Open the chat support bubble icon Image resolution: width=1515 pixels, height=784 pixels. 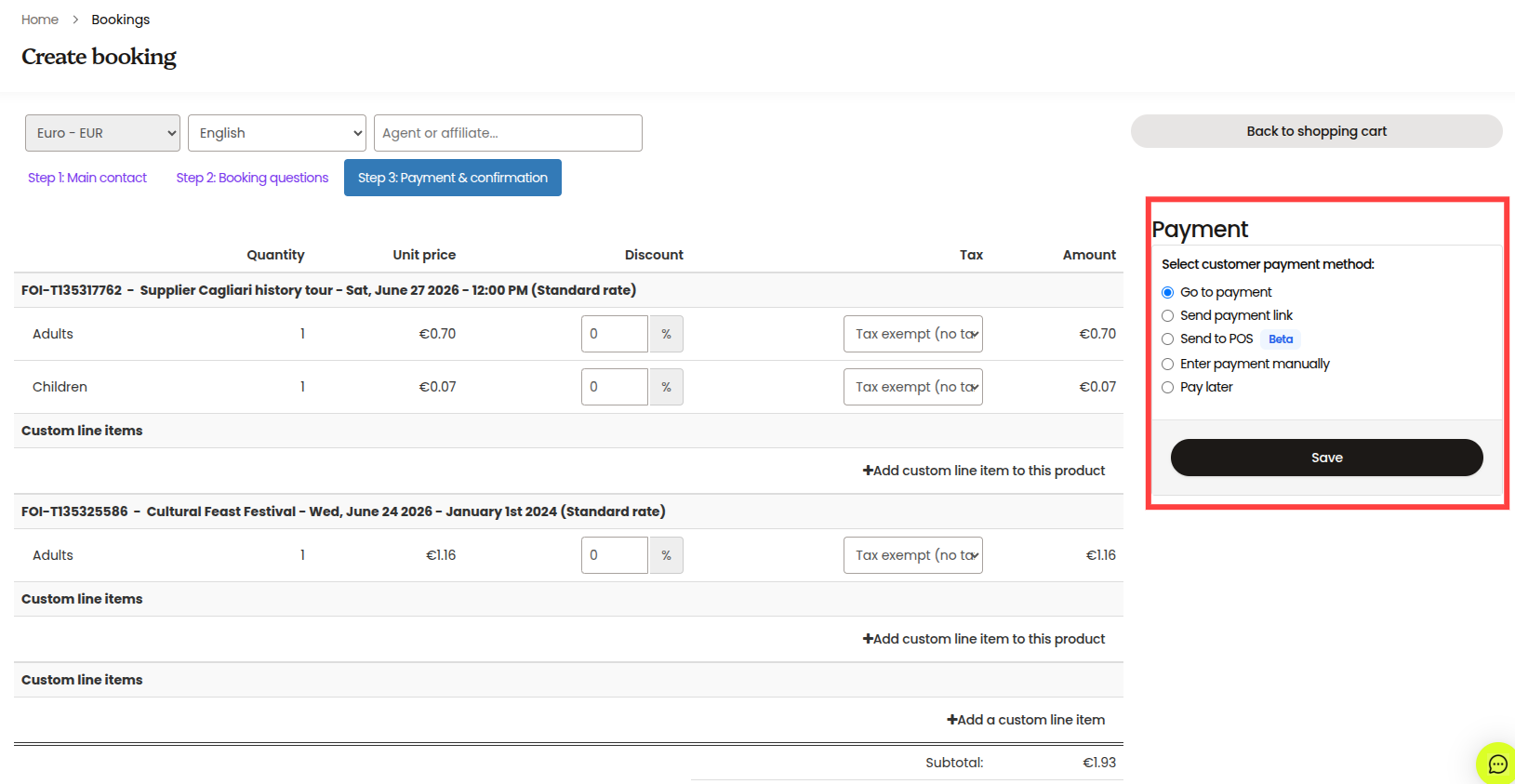click(x=1496, y=764)
